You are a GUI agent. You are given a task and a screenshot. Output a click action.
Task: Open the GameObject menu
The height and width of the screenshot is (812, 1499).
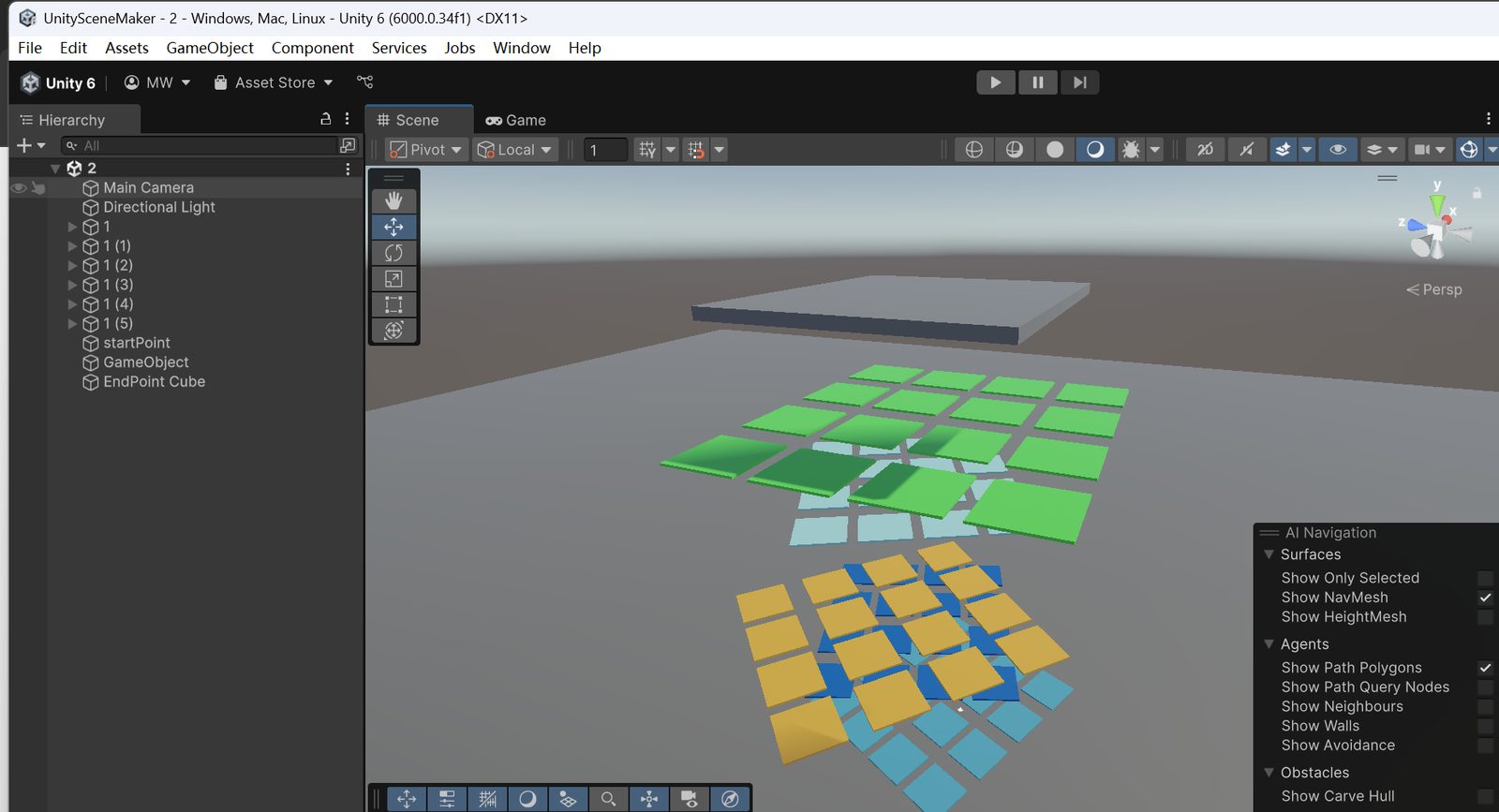(x=210, y=48)
